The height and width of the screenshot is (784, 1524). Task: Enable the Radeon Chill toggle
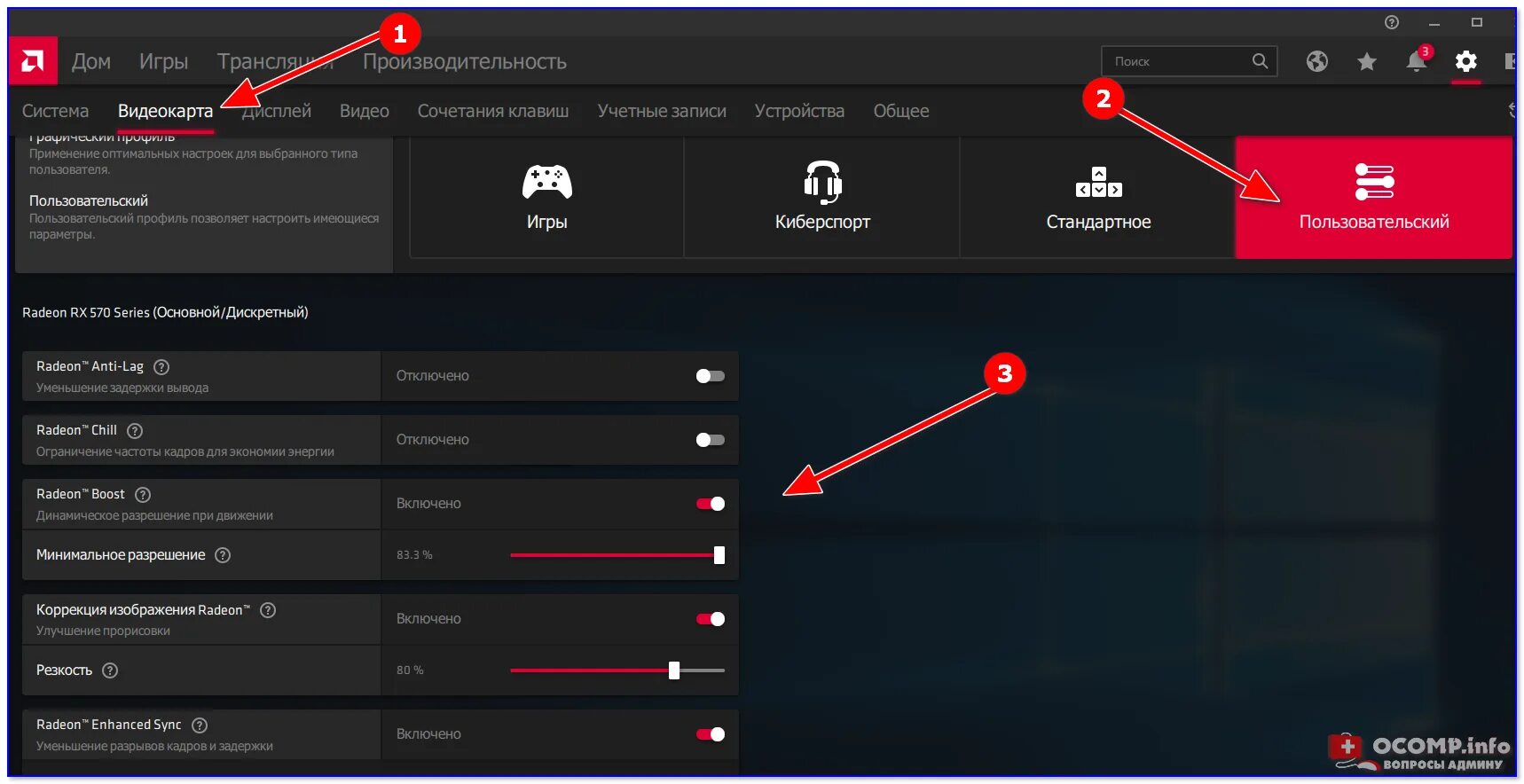[x=711, y=440]
